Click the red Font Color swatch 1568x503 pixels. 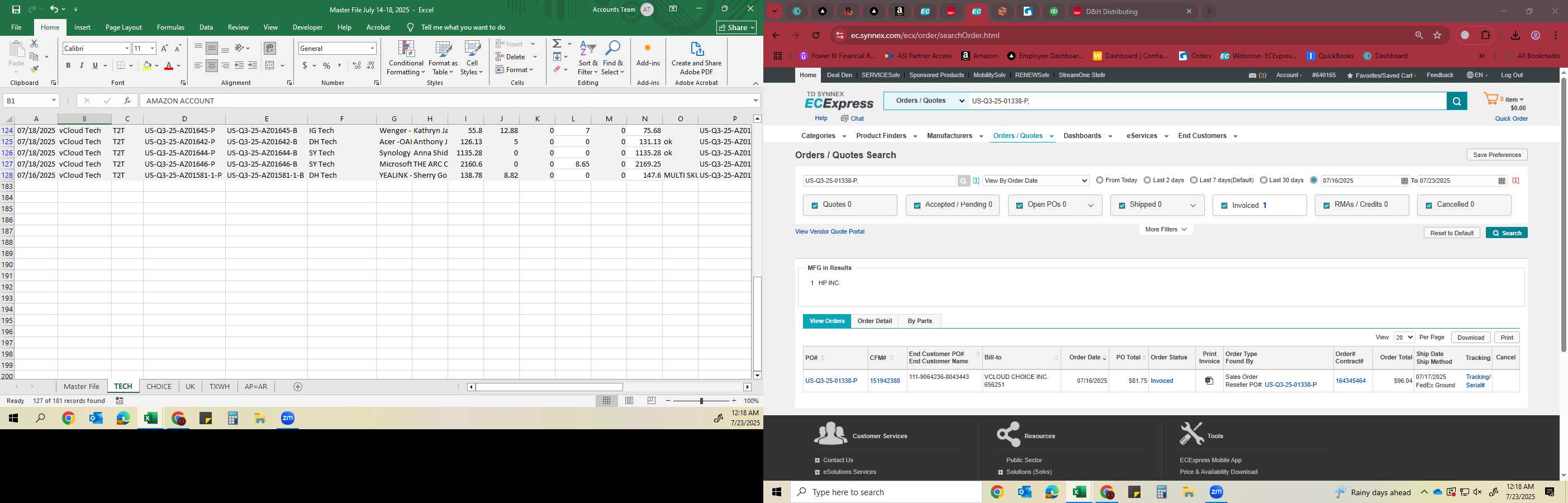pyautogui.click(x=169, y=66)
